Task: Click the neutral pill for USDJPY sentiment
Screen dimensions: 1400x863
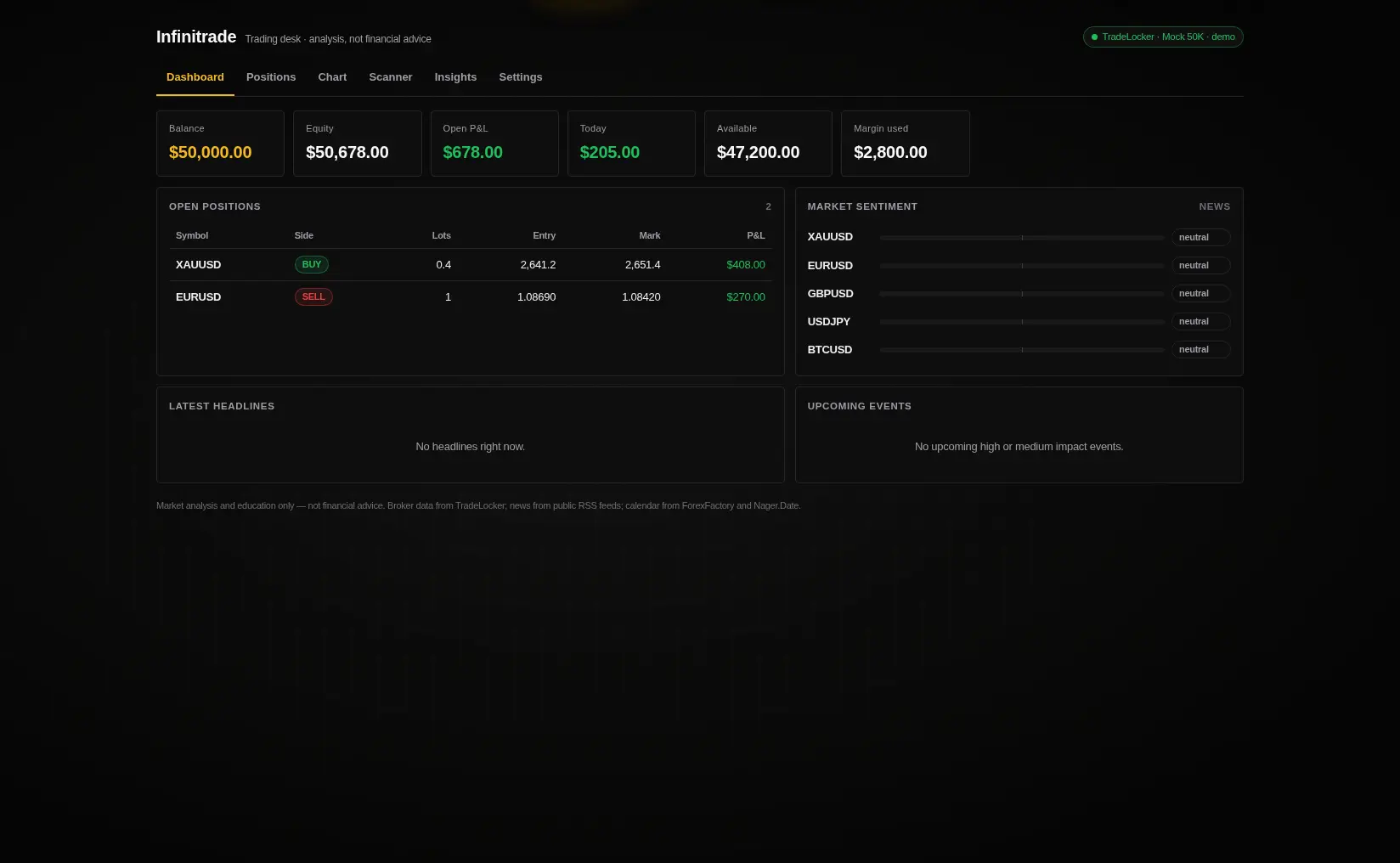Action: (x=1201, y=322)
